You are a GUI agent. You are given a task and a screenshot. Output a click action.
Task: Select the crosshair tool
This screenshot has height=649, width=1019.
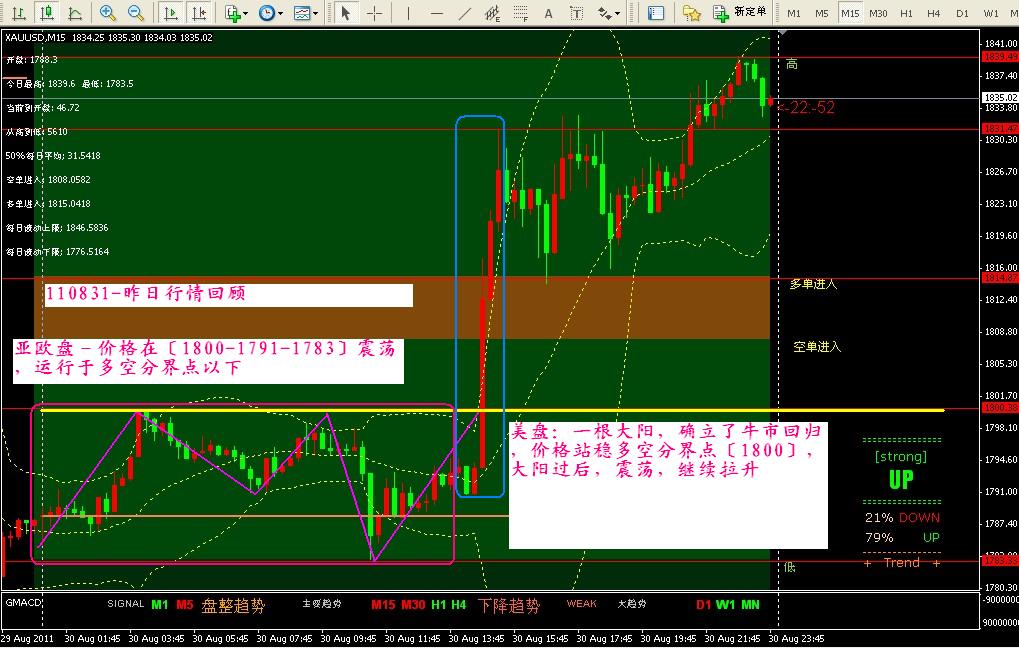(374, 13)
